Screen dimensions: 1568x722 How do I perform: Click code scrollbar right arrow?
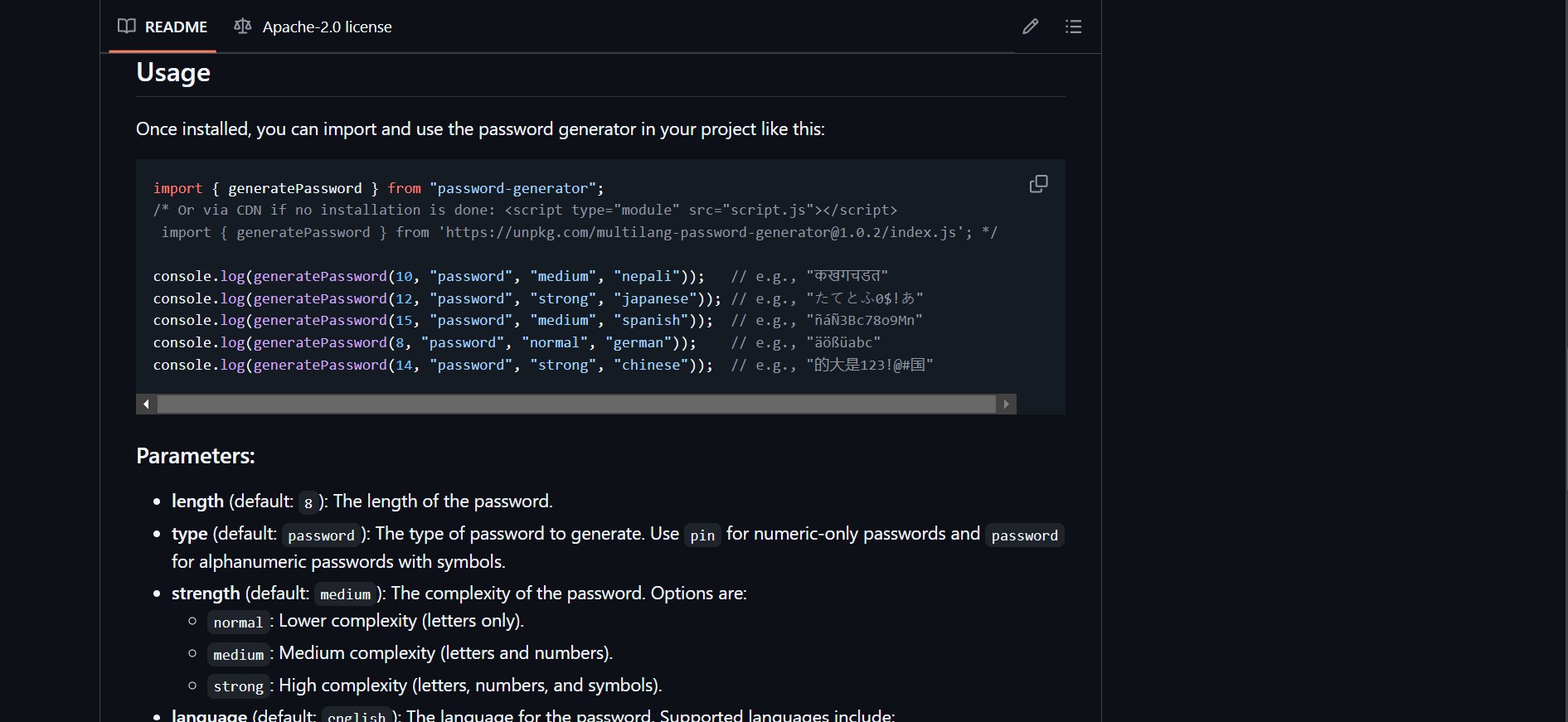[1006, 404]
